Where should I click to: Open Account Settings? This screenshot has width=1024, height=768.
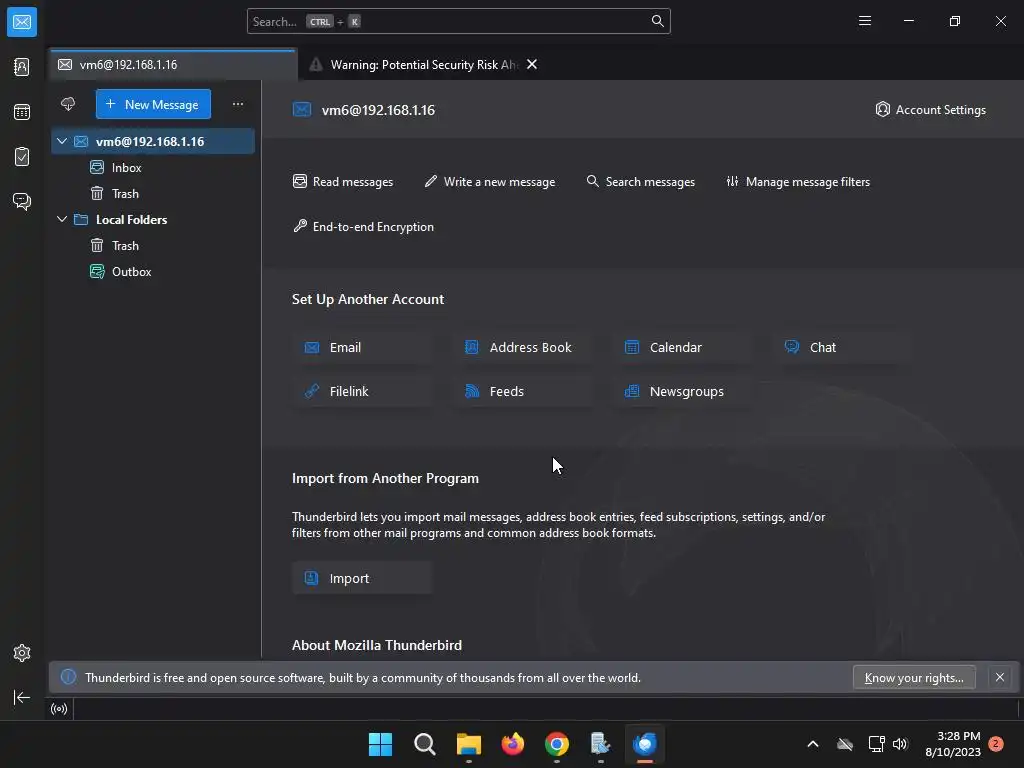click(931, 110)
